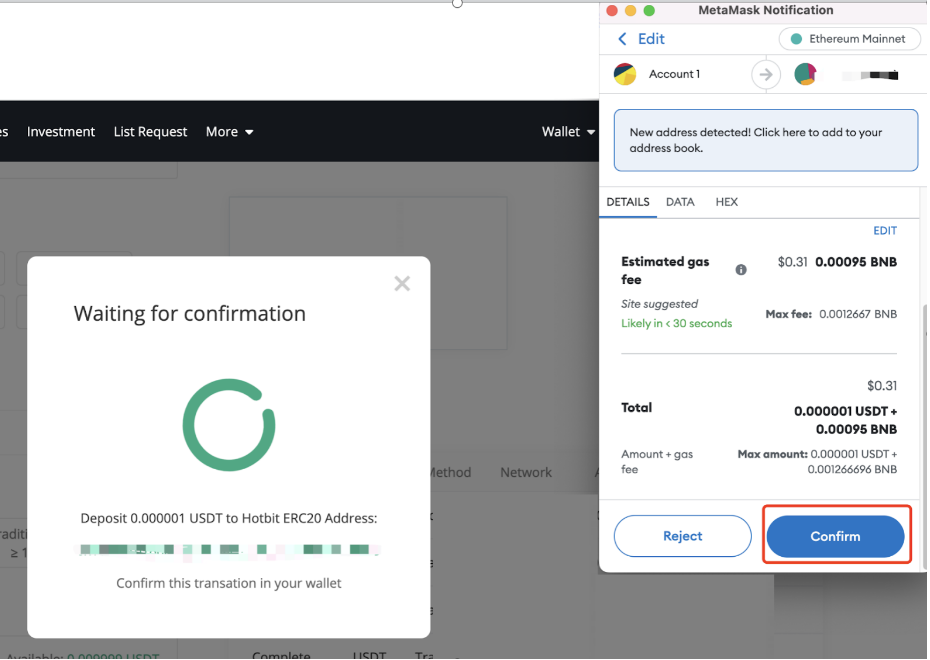Click the recipient address avatar icon
Screen dimensions: 930x660
coord(805,74)
